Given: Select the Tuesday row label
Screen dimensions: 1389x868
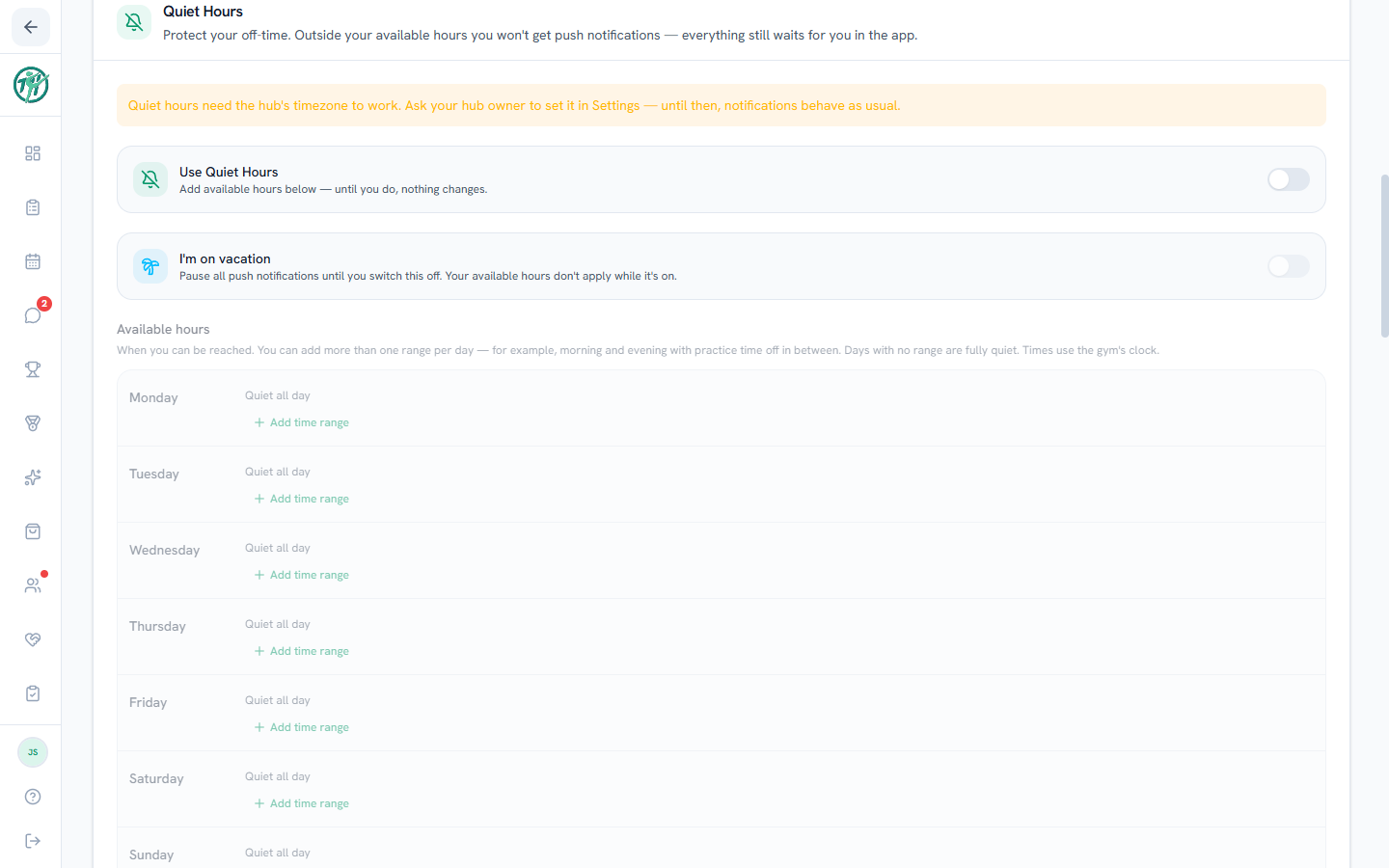Looking at the screenshot, I should click(x=154, y=474).
